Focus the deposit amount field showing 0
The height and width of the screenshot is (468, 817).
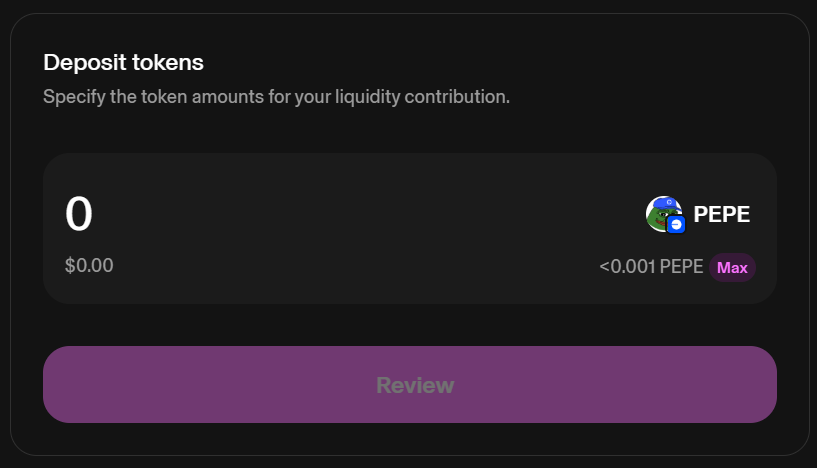point(300,214)
